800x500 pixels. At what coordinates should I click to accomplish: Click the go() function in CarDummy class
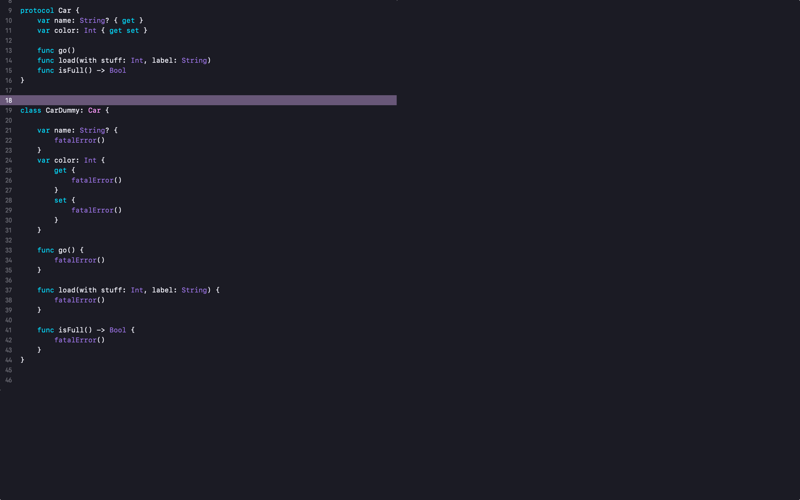pos(67,250)
